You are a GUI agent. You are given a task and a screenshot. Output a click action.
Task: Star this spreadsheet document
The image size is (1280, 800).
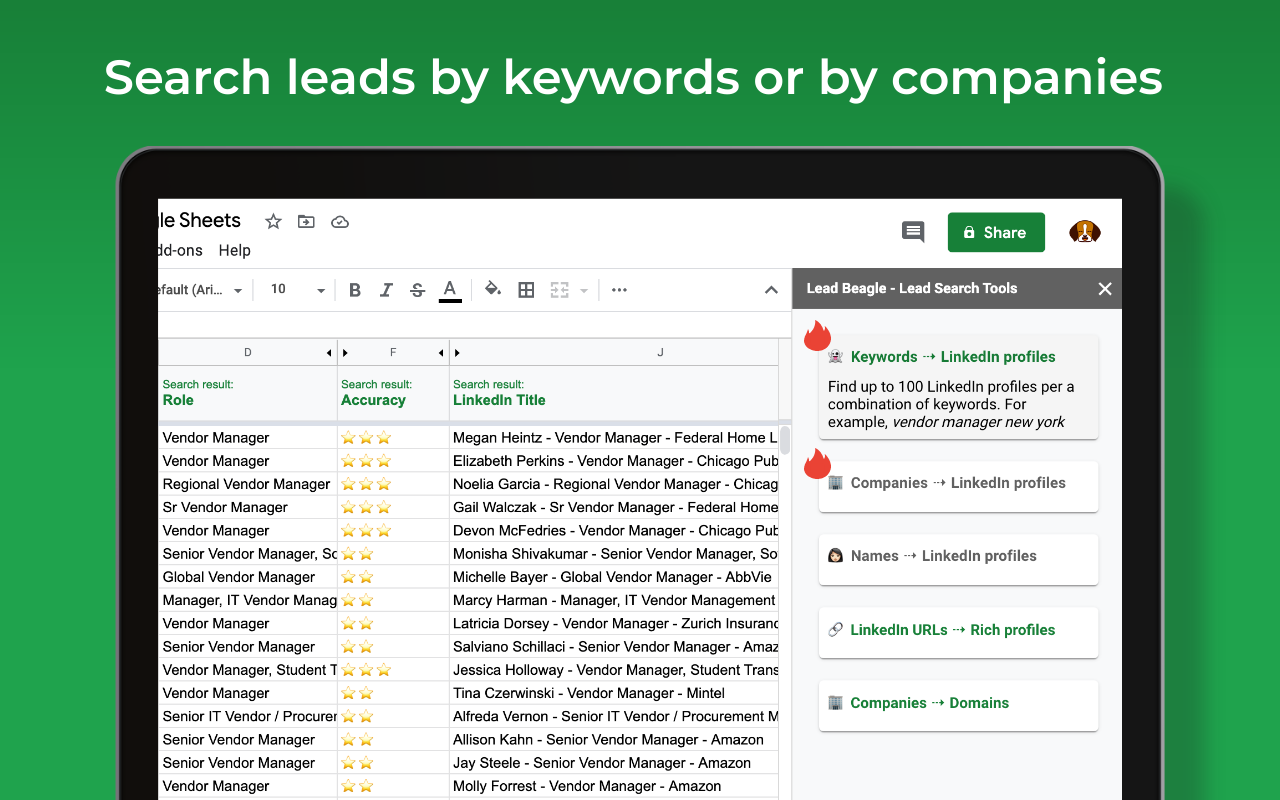point(273,222)
